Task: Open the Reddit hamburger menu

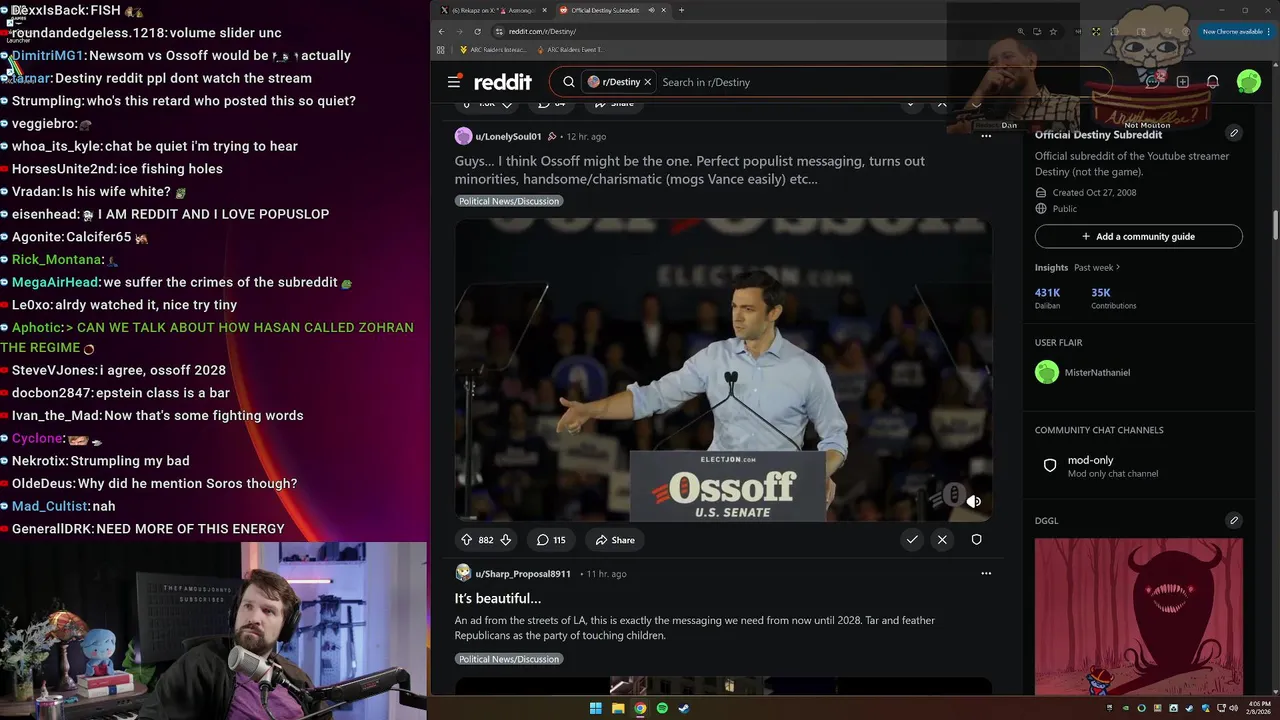Action: coord(454,82)
